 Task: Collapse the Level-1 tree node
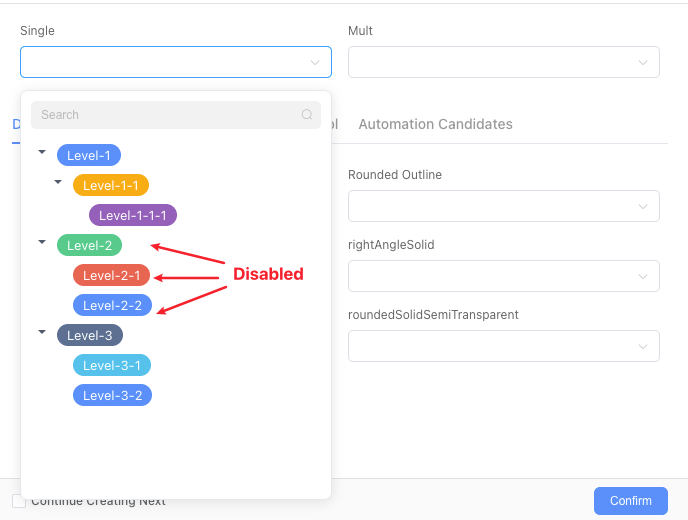(42, 152)
